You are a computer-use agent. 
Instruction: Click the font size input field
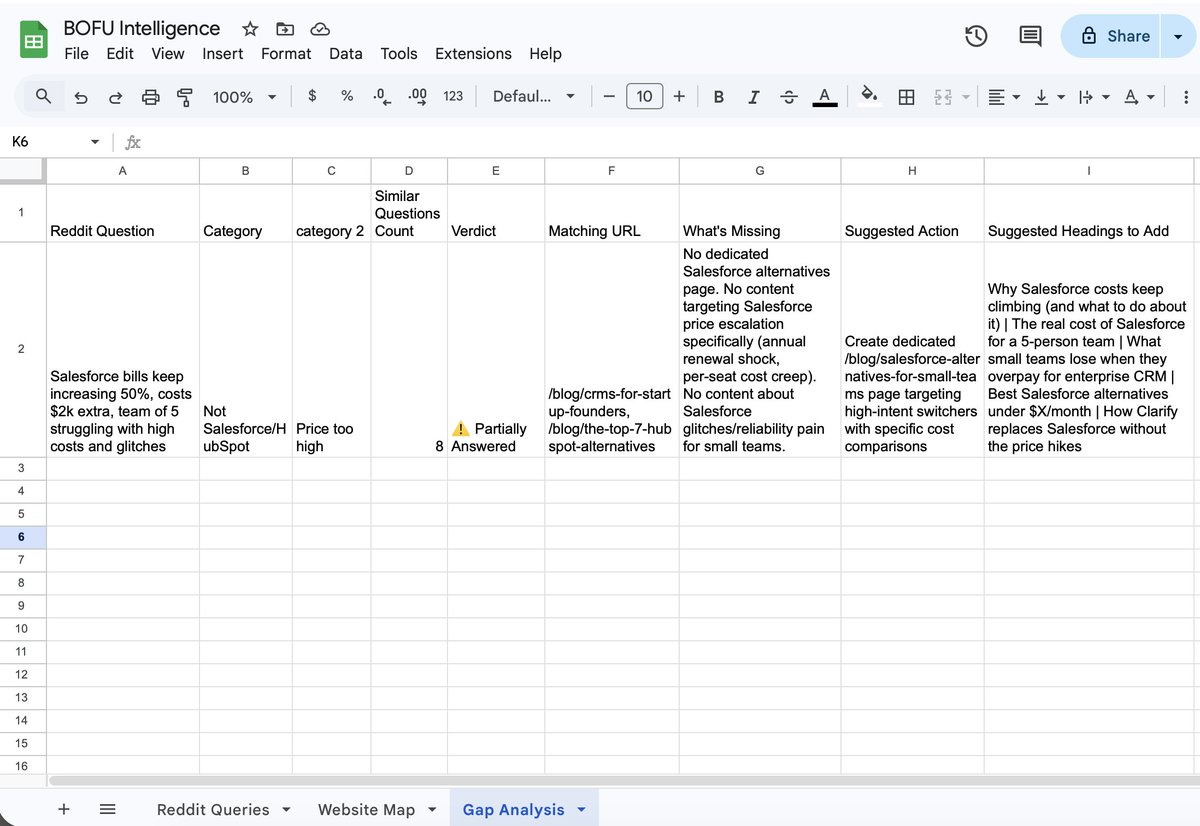(x=644, y=97)
